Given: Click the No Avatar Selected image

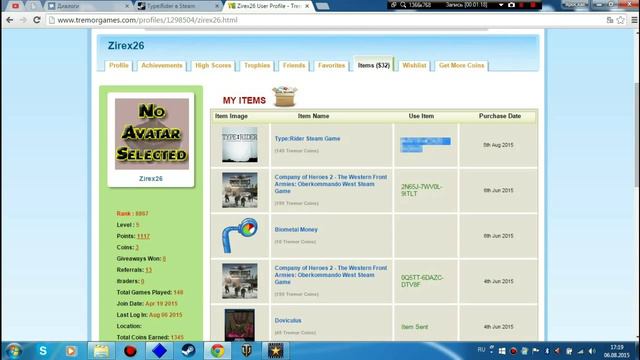Looking at the screenshot, I should pyautogui.click(x=151, y=134).
